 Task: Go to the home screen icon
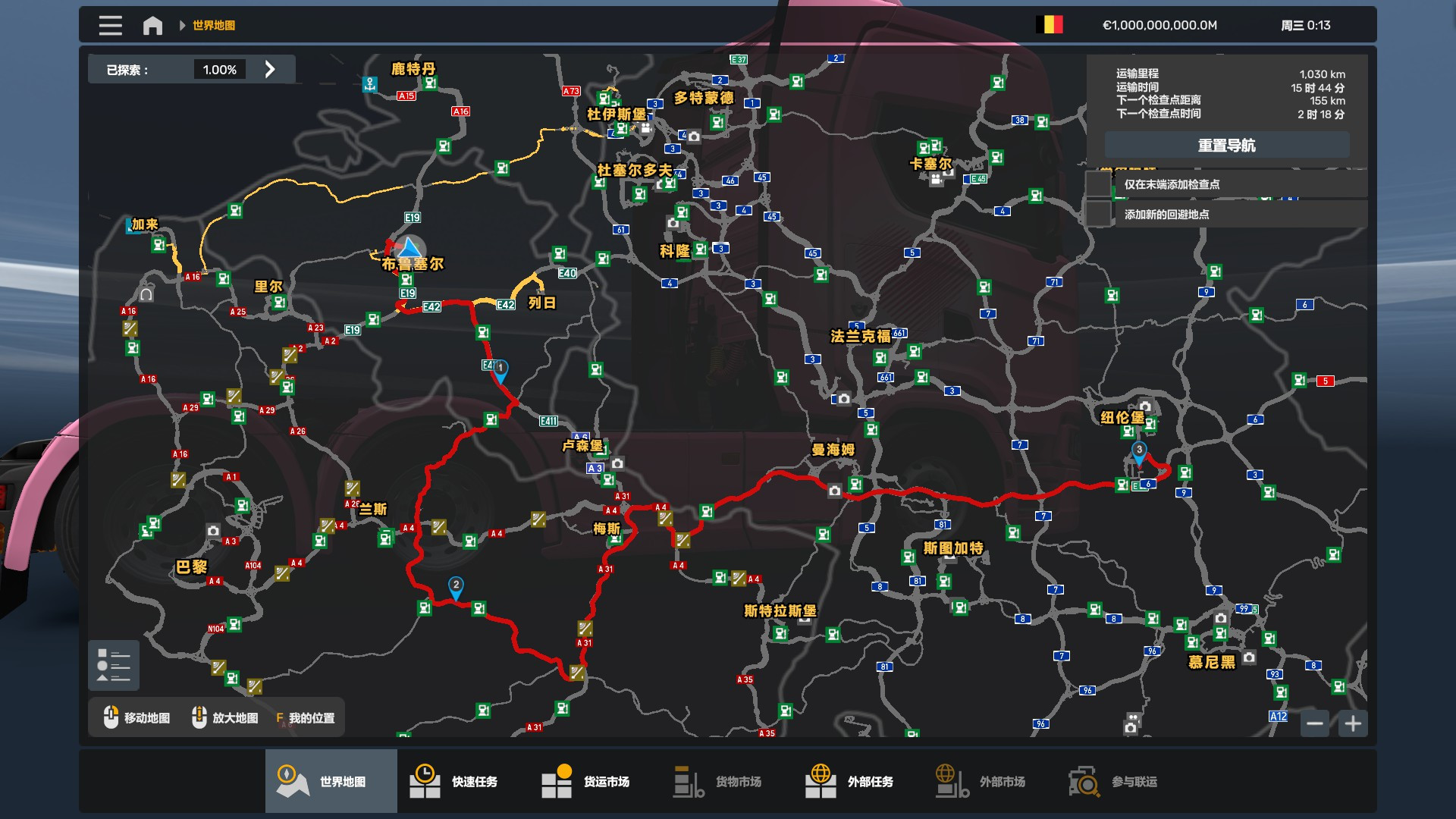(x=152, y=26)
